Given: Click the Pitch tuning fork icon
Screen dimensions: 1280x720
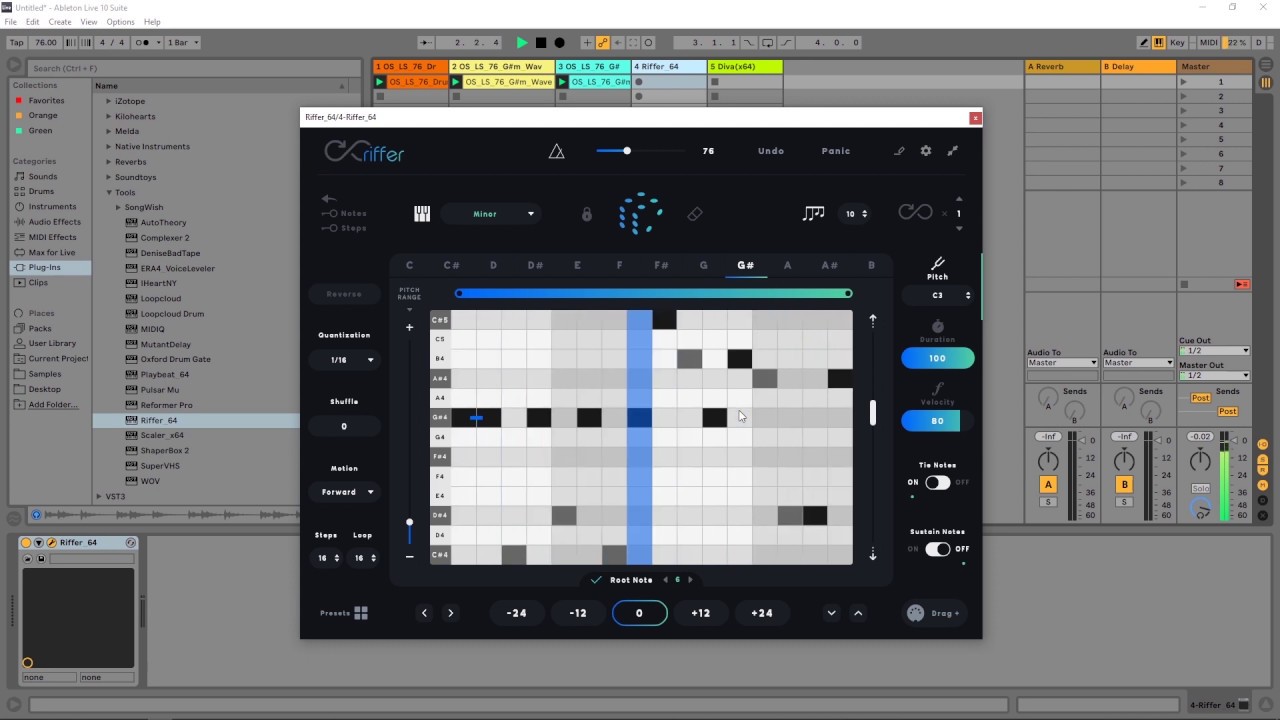Looking at the screenshot, I should (x=937, y=263).
